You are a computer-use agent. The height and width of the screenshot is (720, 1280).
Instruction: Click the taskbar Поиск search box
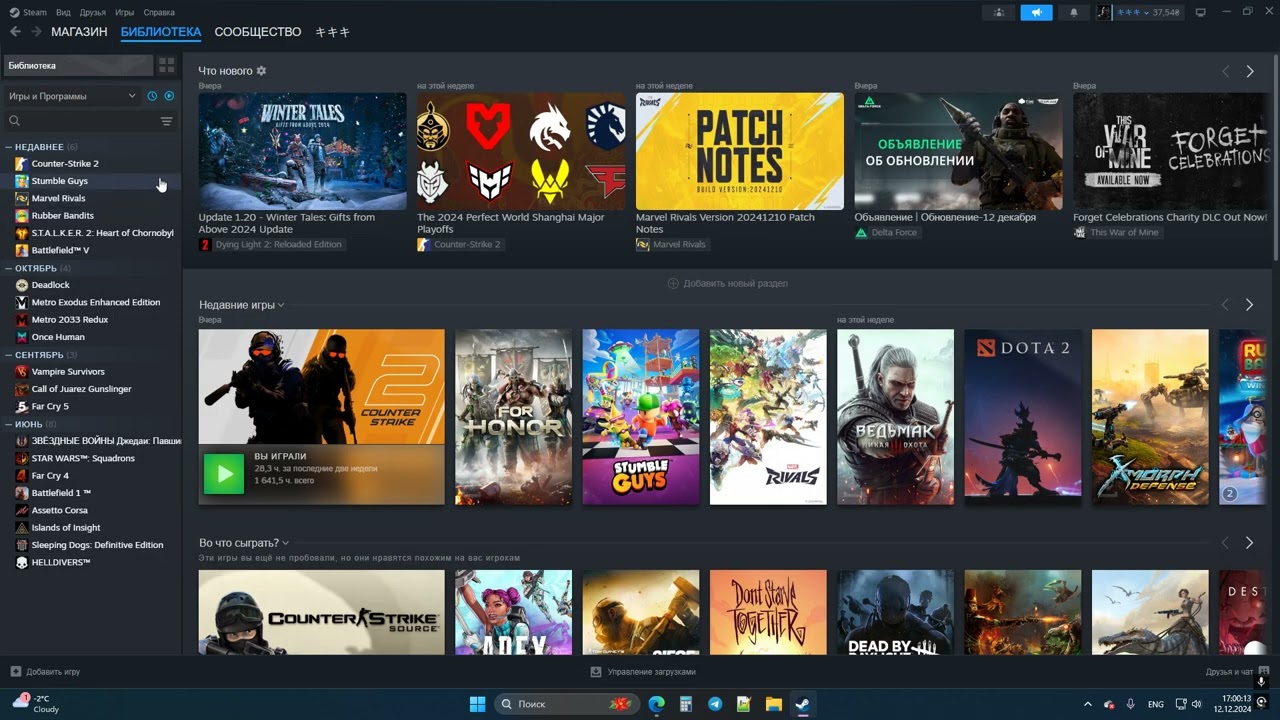(567, 704)
